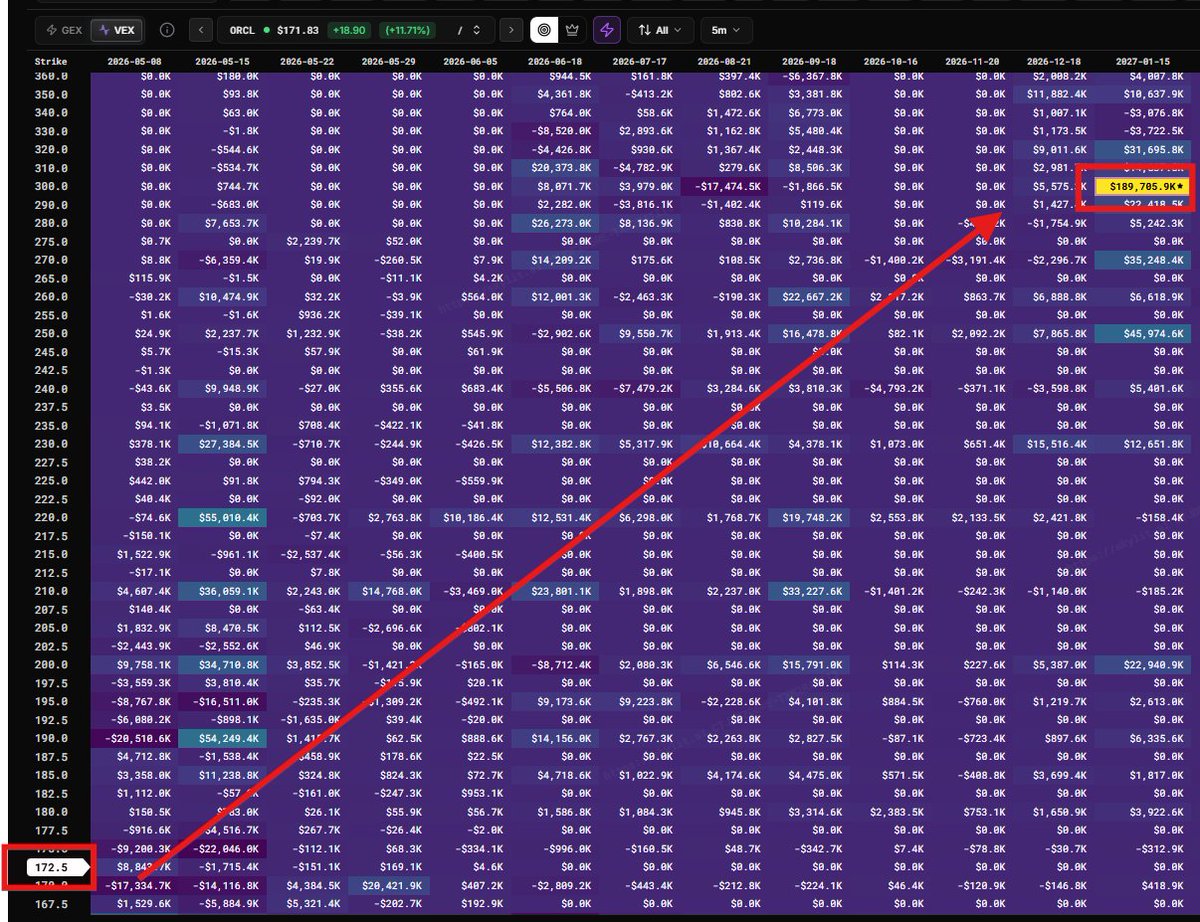Click the ORCL ticker symbol field

pos(242,30)
